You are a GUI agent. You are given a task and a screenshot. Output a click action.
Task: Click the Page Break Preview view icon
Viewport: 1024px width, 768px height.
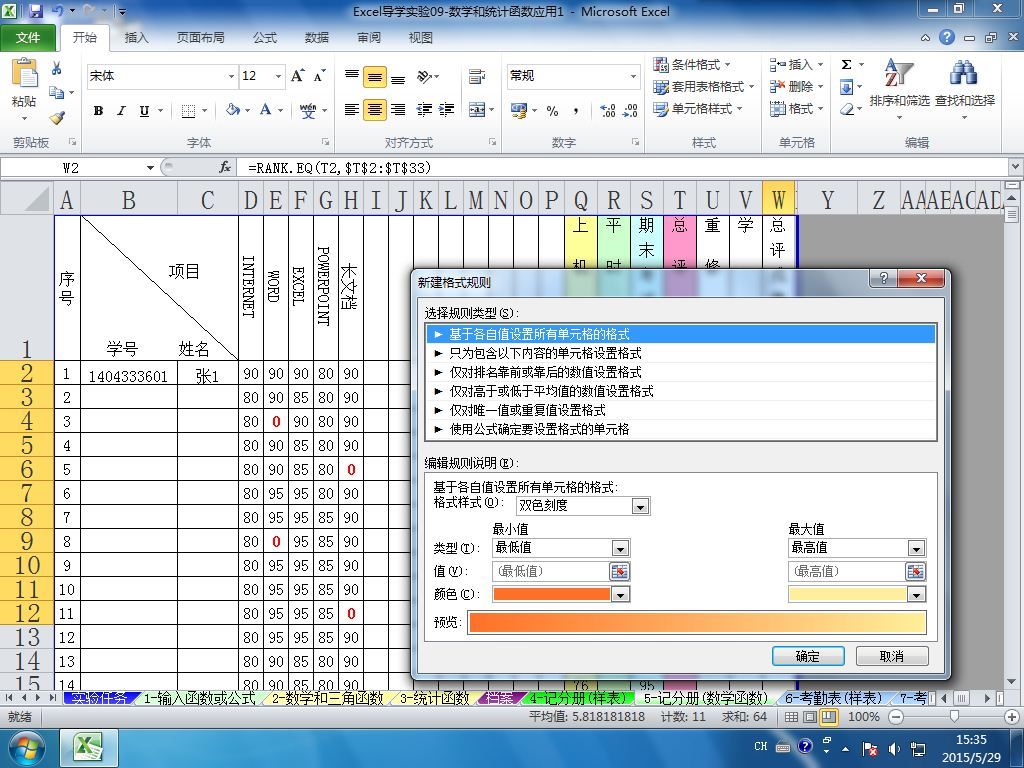[829, 716]
